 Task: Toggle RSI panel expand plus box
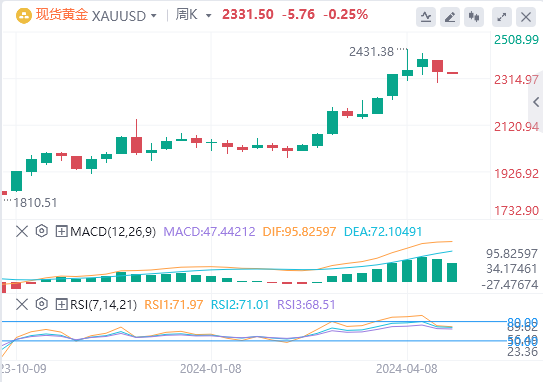(61, 305)
